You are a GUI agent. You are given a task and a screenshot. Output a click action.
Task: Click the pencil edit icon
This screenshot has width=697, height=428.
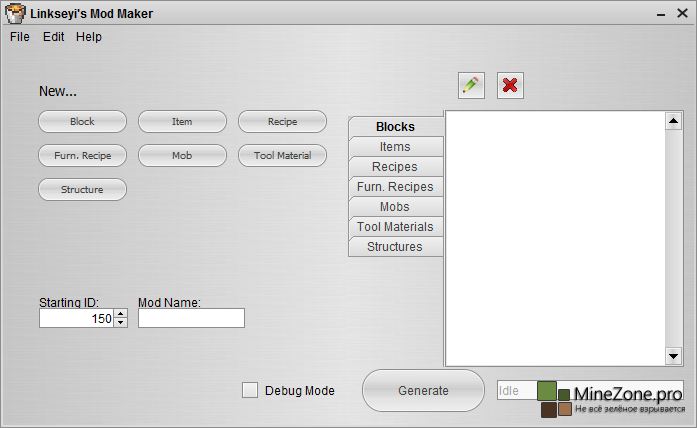tap(471, 86)
